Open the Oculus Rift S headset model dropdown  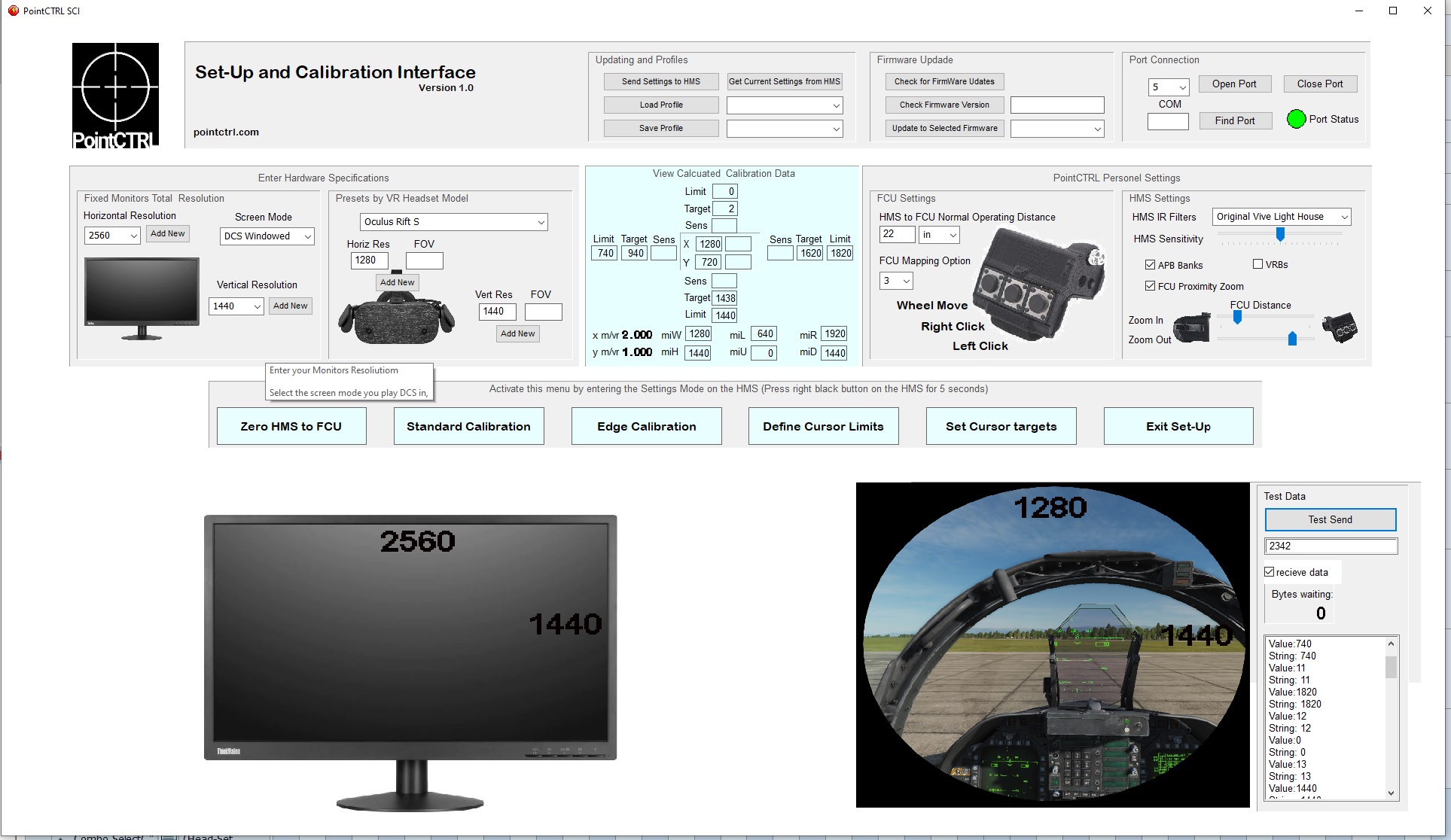(x=454, y=222)
